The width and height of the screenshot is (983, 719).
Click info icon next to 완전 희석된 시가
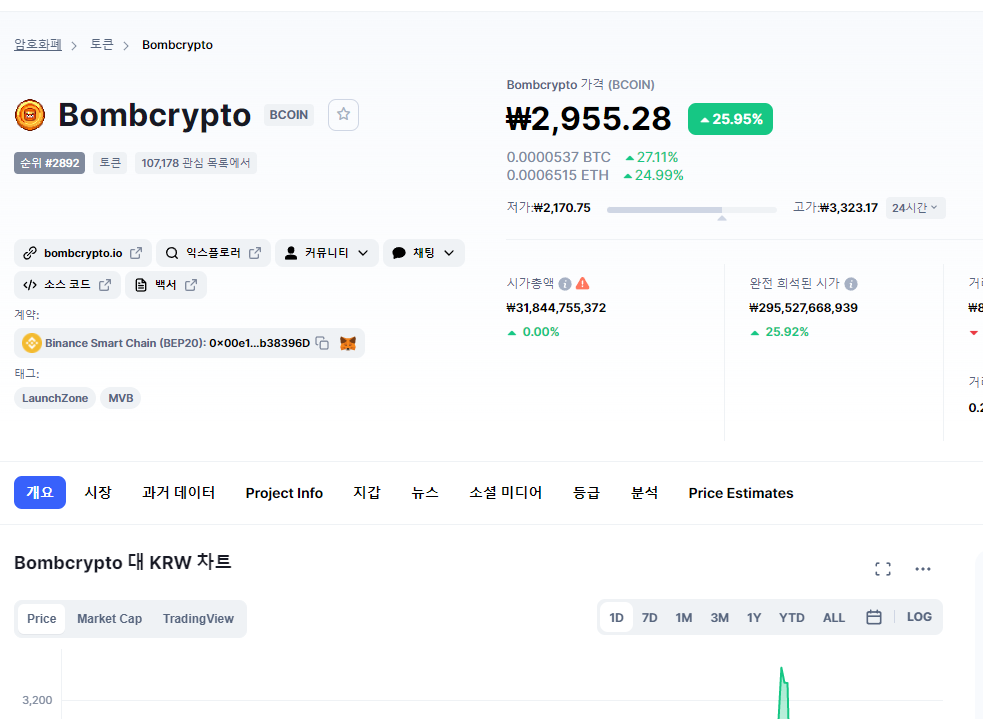(x=851, y=284)
